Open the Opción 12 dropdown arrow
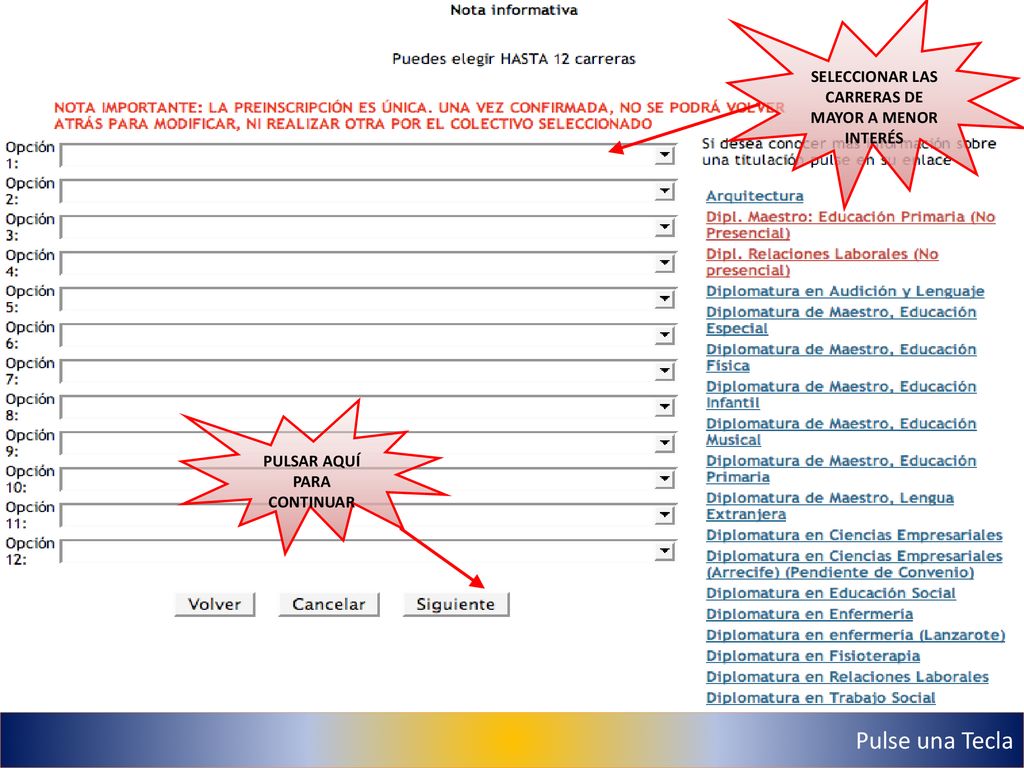 tap(664, 551)
